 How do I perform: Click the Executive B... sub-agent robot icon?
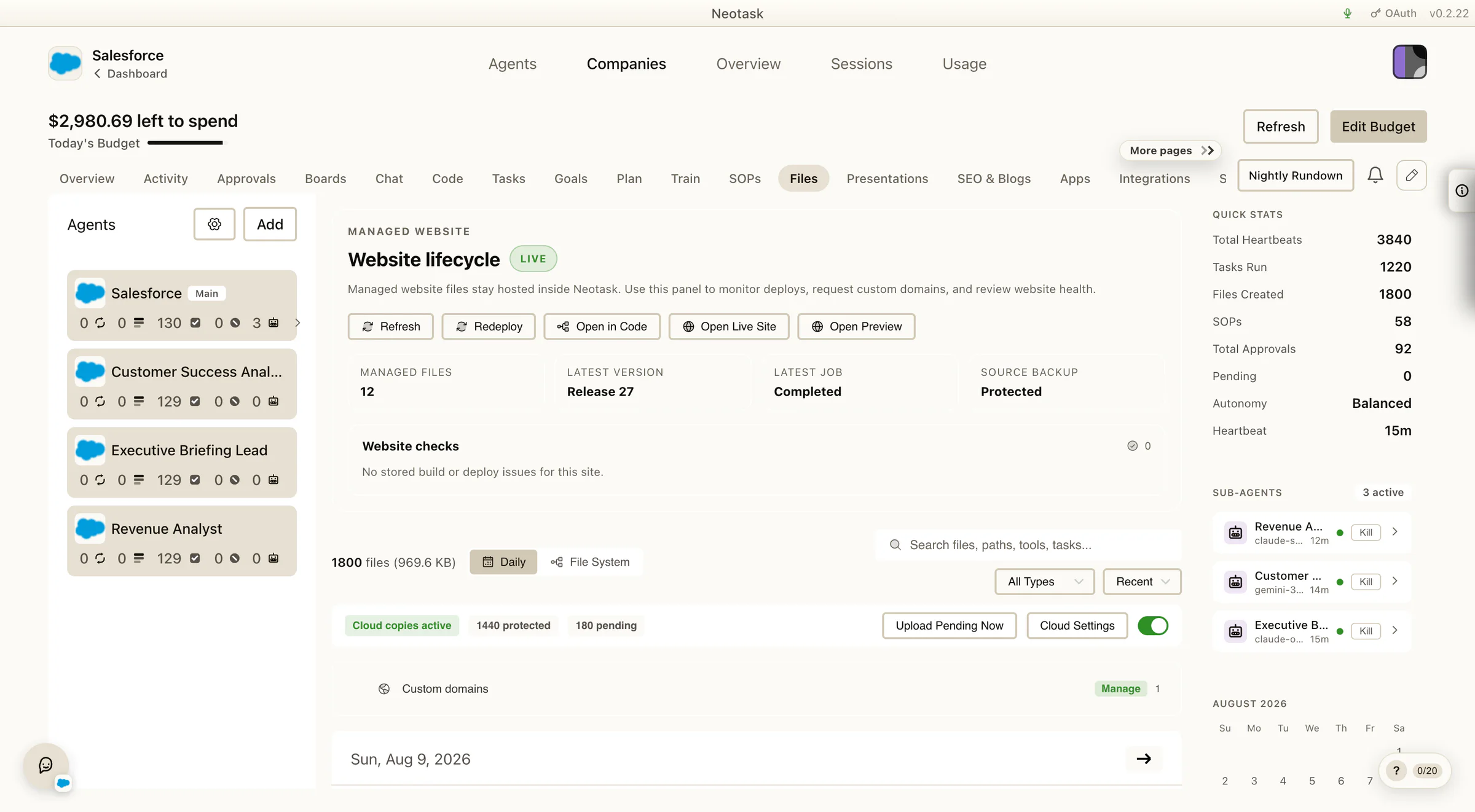tap(1235, 631)
